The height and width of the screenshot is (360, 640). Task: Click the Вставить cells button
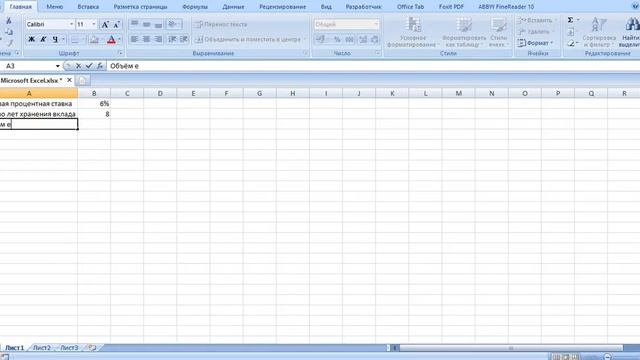536,20
